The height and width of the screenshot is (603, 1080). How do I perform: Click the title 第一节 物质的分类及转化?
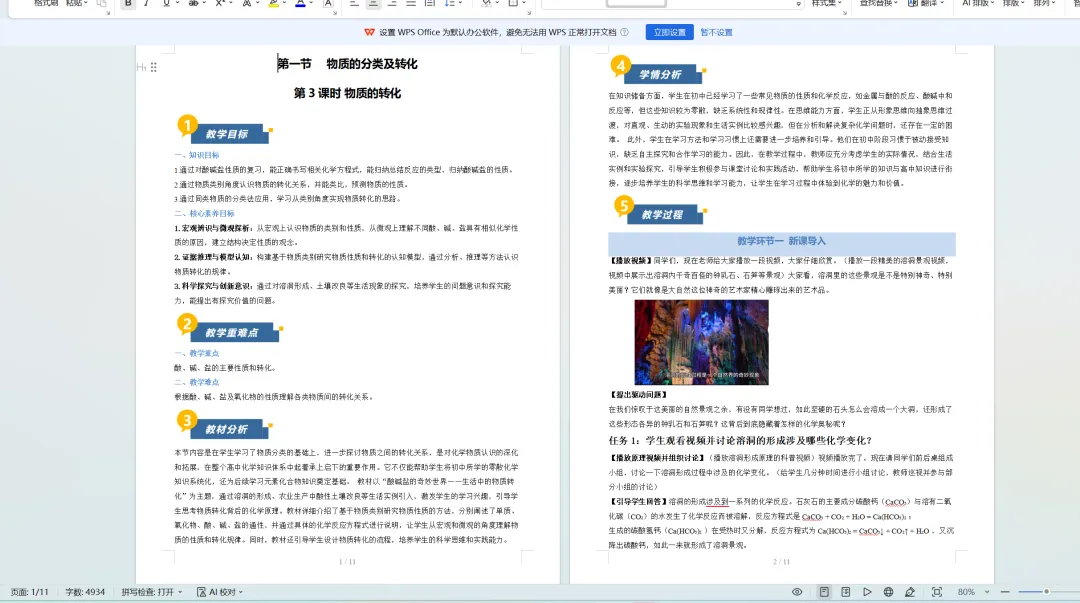[347, 64]
